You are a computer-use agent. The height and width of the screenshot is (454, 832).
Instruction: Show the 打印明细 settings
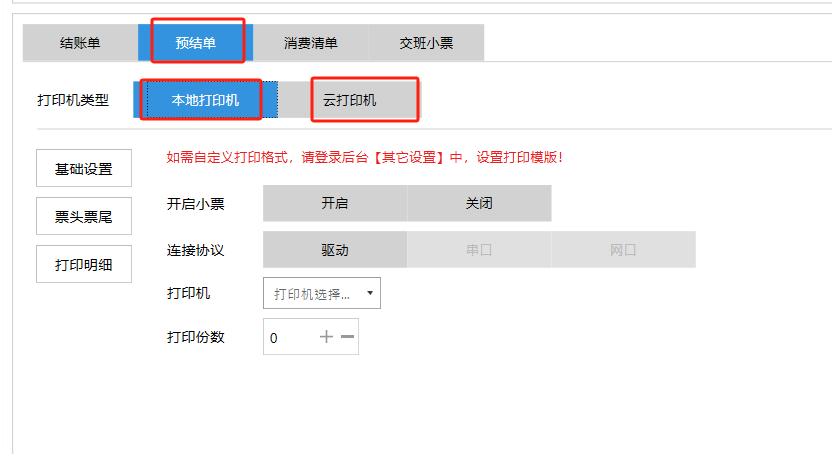coord(84,264)
